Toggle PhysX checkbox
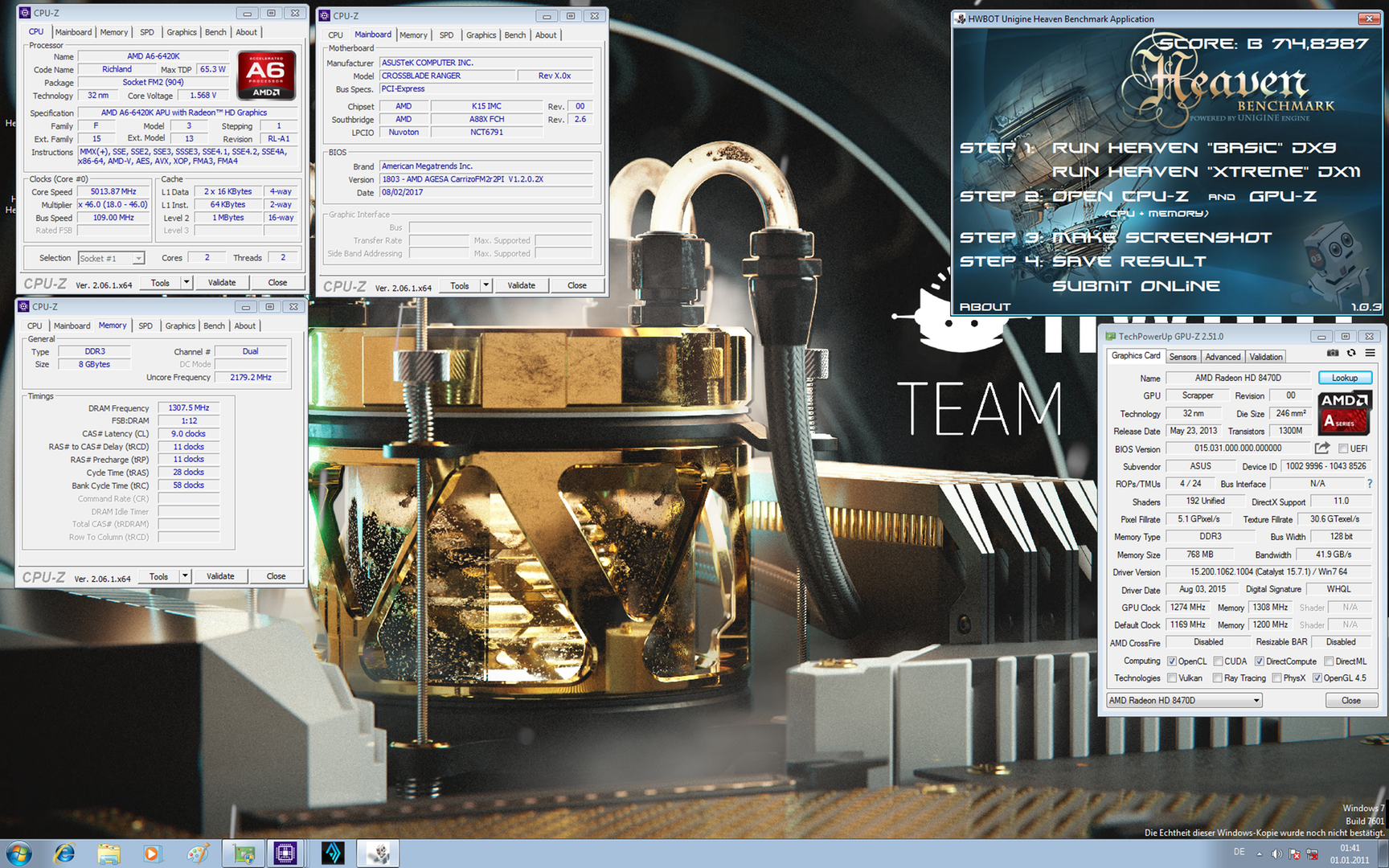This screenshot has width=1389, height=868. click(x=1276, y=678)
